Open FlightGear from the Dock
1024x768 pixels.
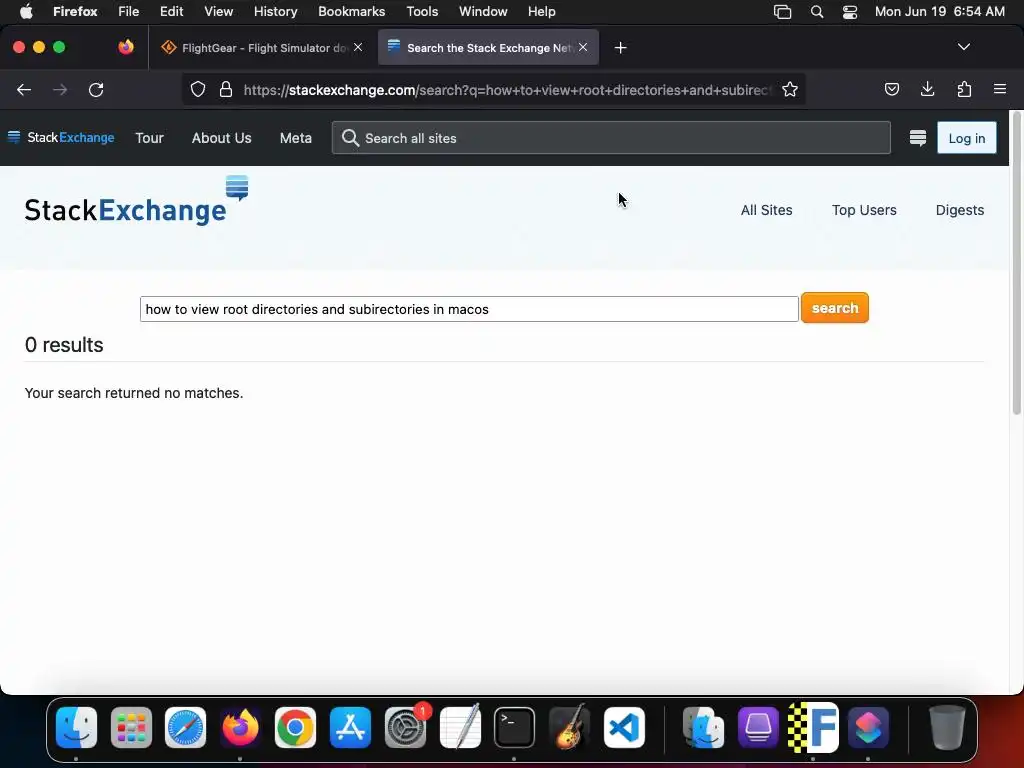coord(813,727)
